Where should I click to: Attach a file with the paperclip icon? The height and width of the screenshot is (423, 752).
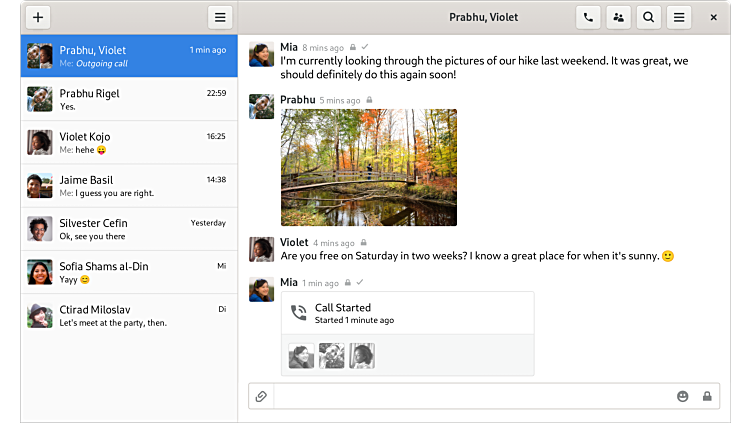[x=261, y=396]
